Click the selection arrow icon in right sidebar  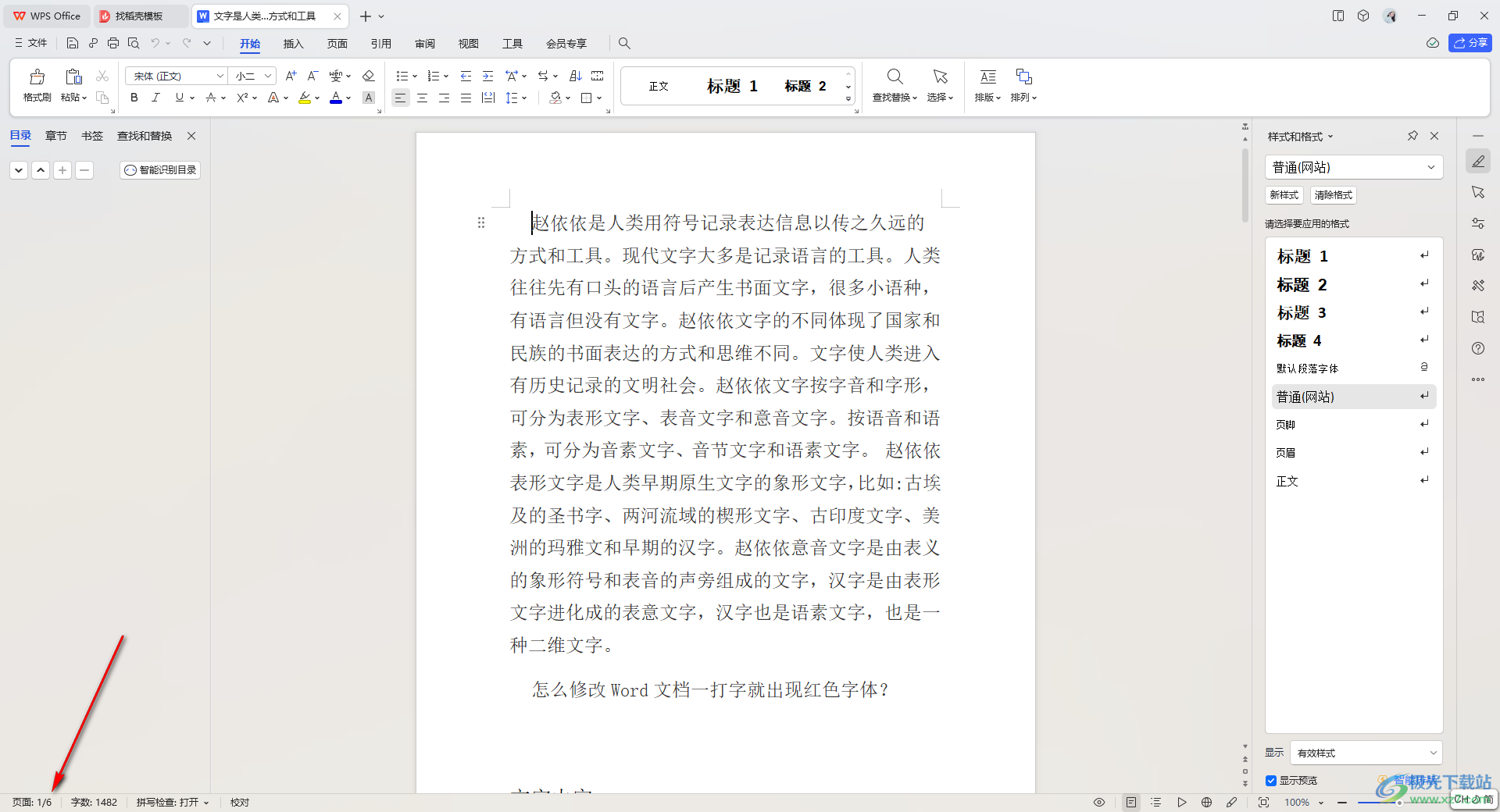point(1478,192)
